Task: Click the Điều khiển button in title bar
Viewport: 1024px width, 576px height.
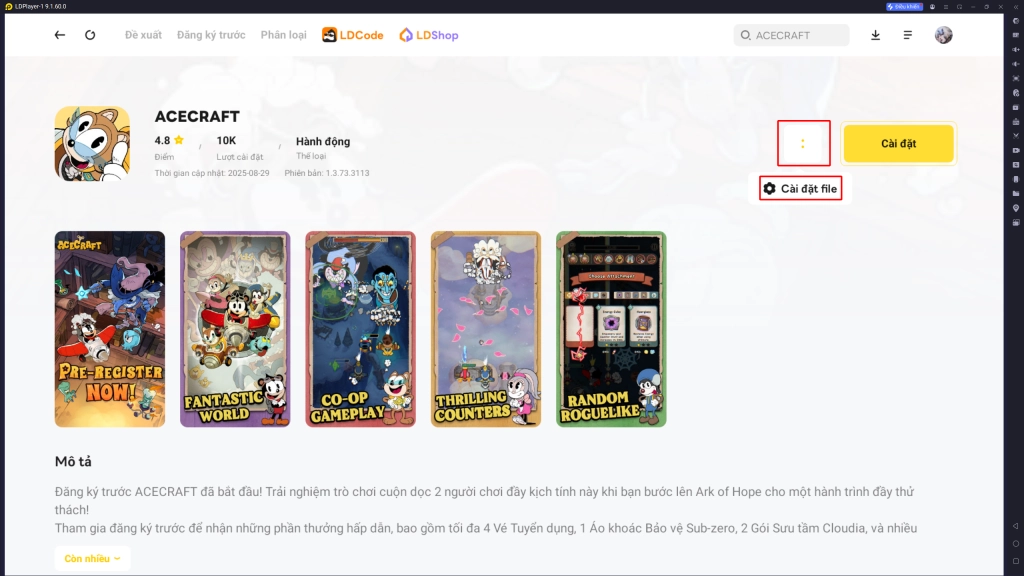Action: pos(904,7)
